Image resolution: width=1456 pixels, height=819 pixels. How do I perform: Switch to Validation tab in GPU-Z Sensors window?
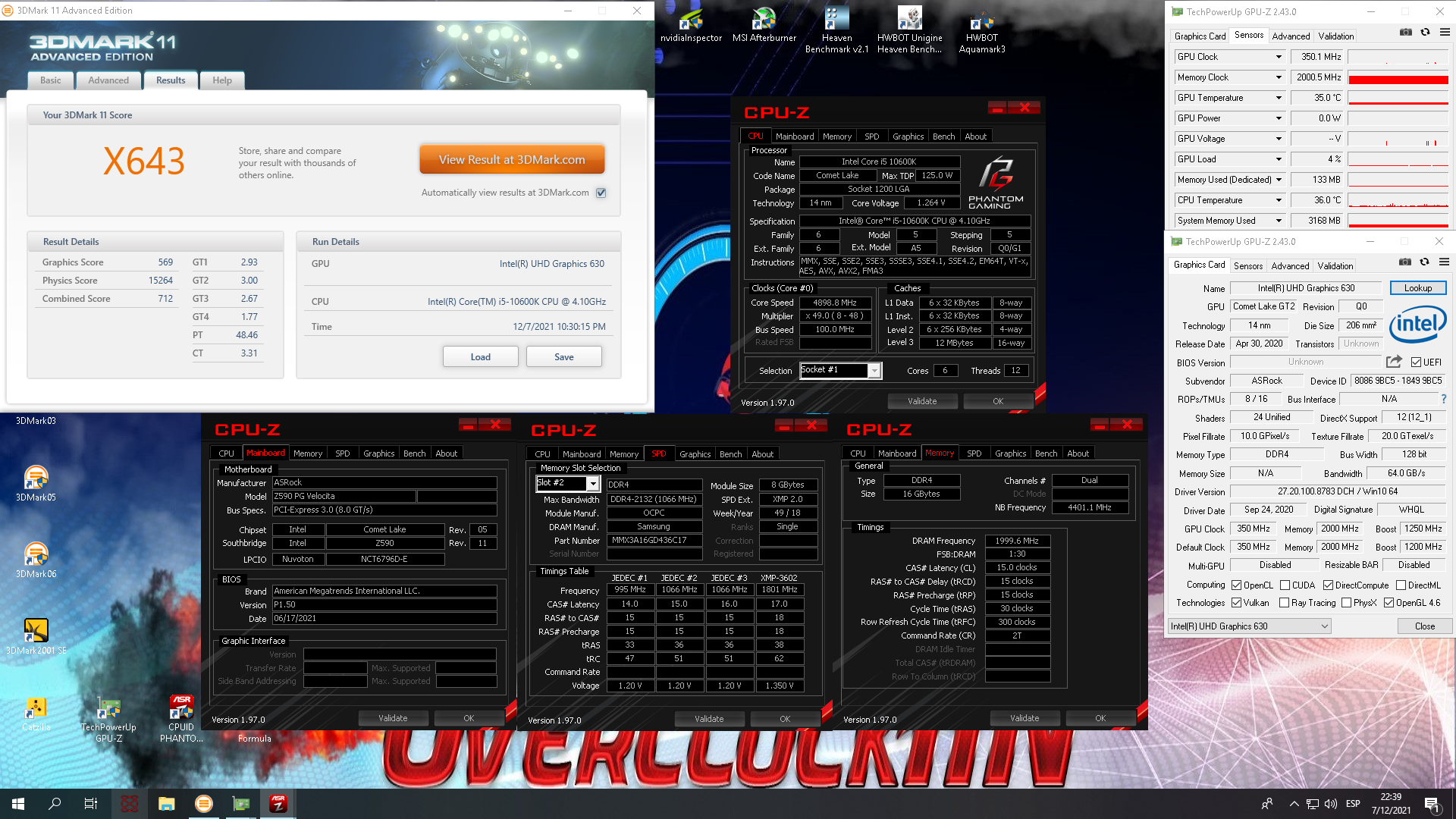click(x=1335, y=36)
